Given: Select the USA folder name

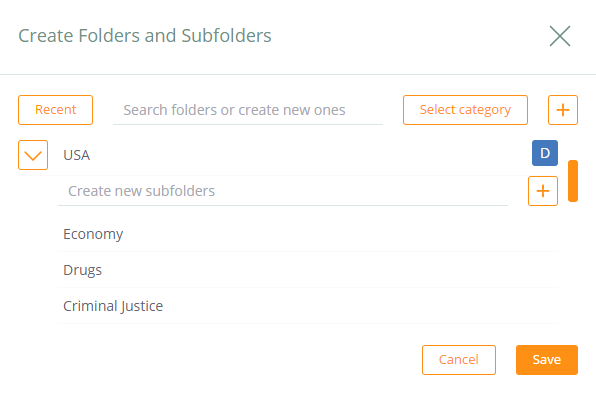Looking at the screenshot, I should click(x=76, y=155).
